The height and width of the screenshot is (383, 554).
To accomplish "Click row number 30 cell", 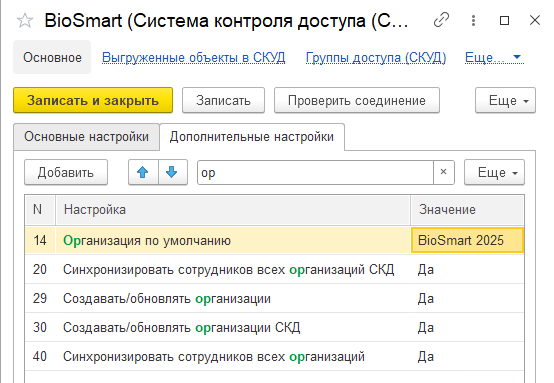I will tap(40, 327).
